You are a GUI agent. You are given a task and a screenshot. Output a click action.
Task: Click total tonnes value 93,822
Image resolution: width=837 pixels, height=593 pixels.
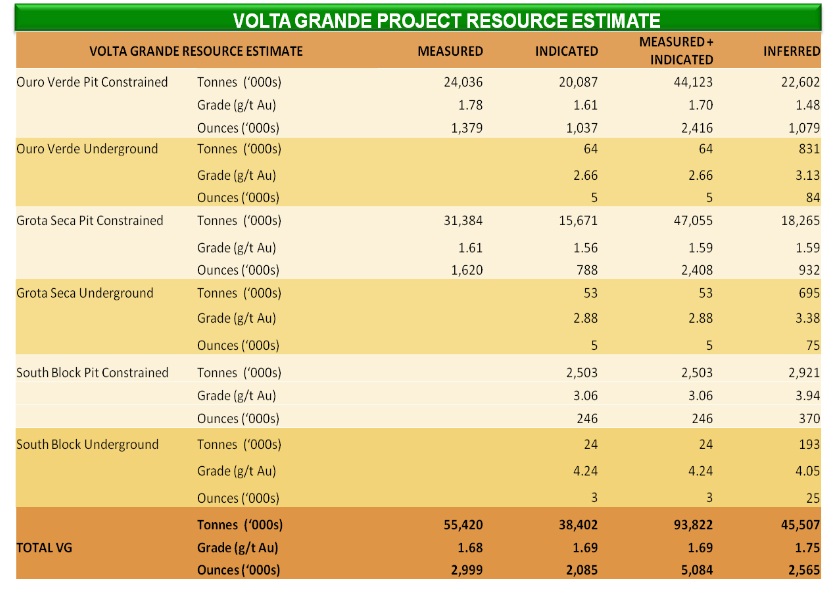(x=693, y=525)
